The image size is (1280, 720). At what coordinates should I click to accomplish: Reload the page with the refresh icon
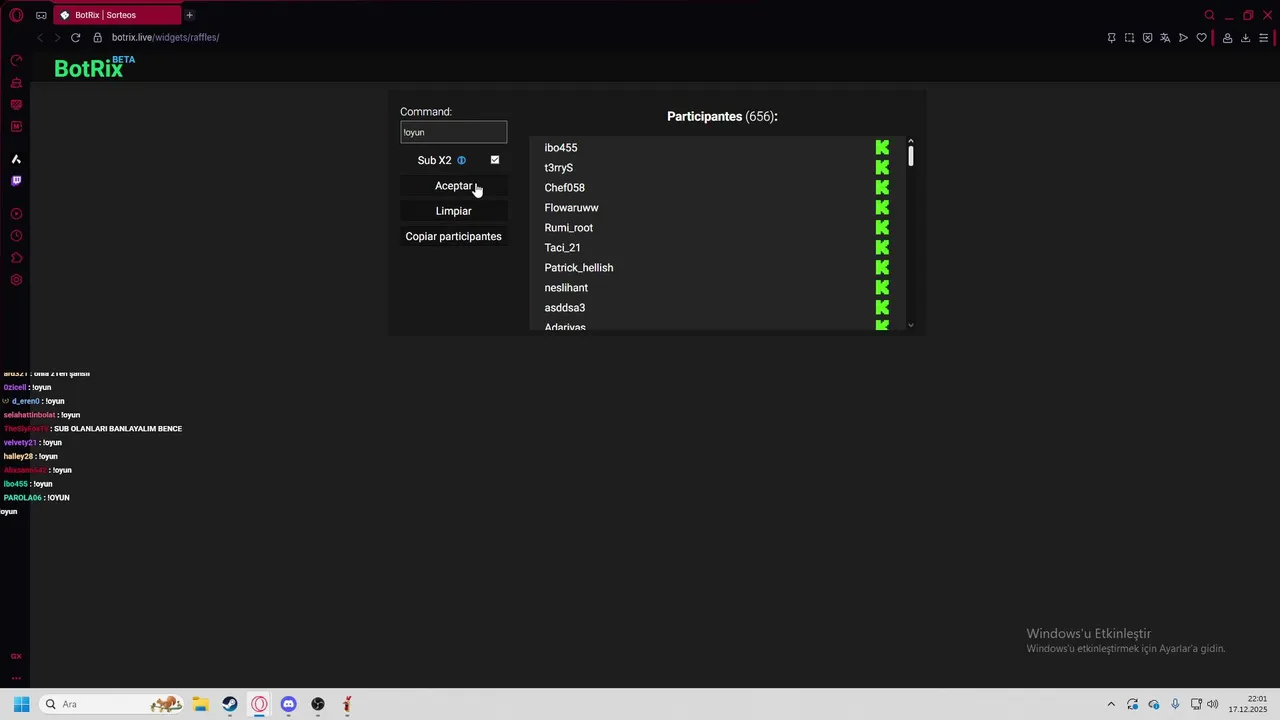pos(75,37)
